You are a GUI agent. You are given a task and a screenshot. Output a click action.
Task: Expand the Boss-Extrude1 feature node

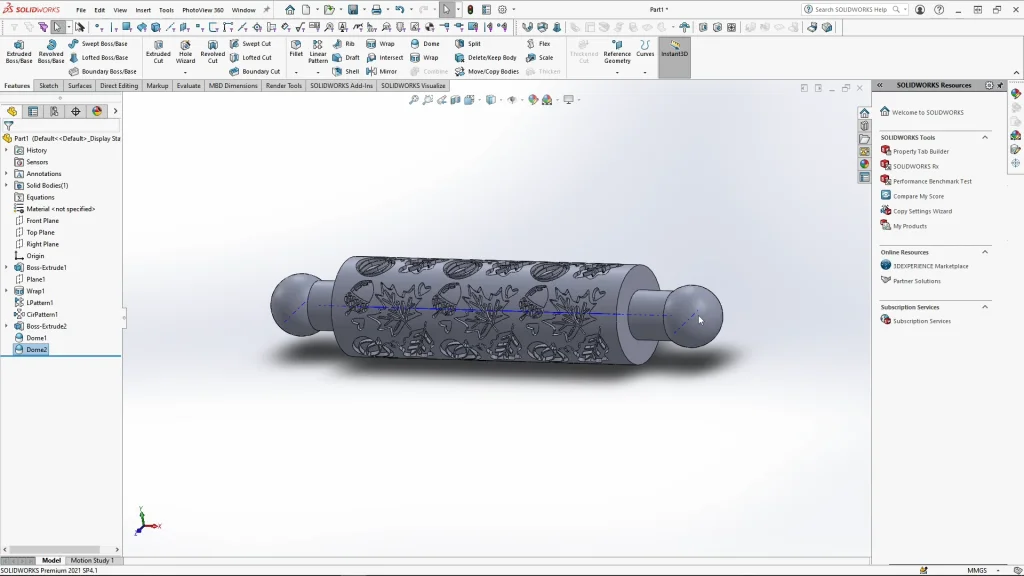[6, 268]
